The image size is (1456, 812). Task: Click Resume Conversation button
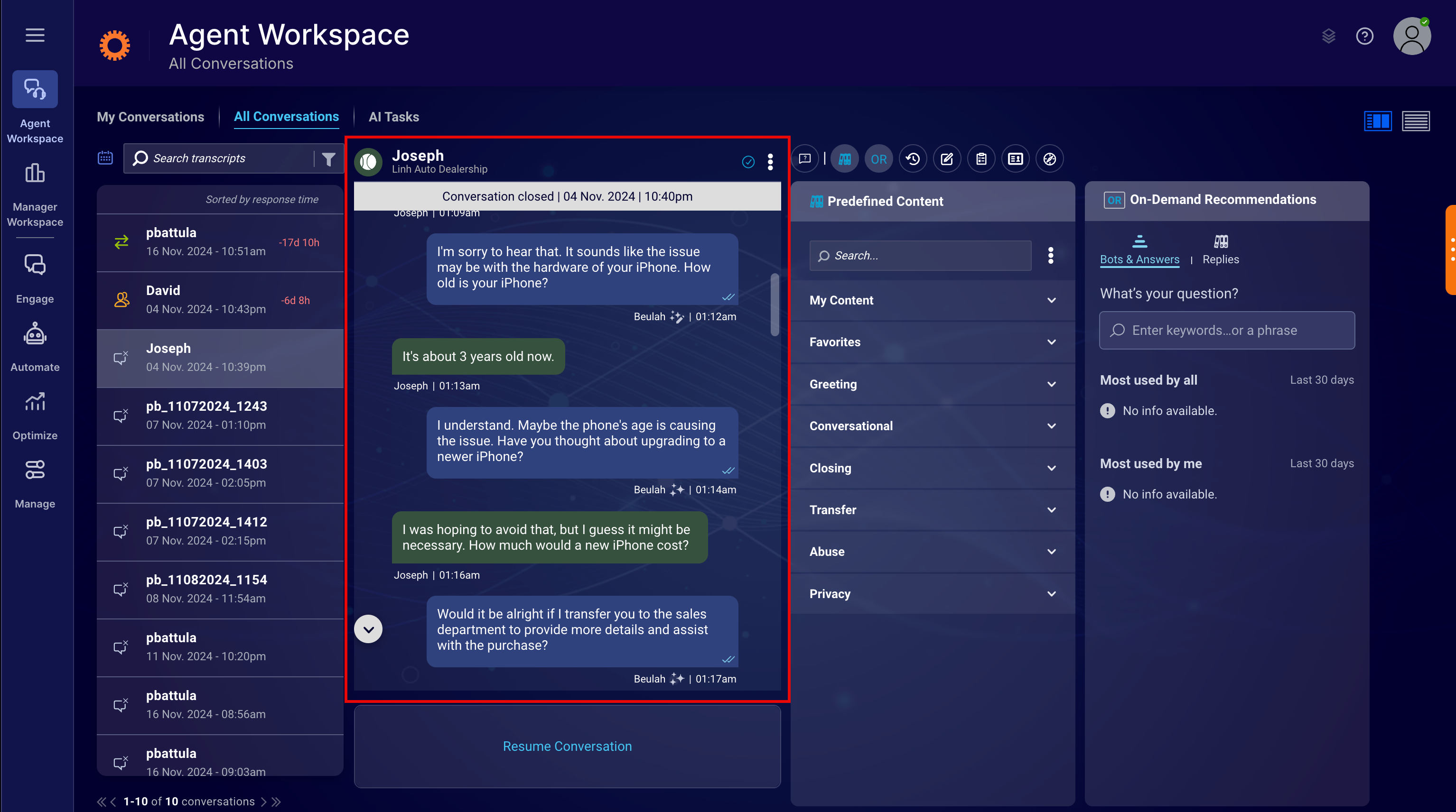(x=567, y=745)
